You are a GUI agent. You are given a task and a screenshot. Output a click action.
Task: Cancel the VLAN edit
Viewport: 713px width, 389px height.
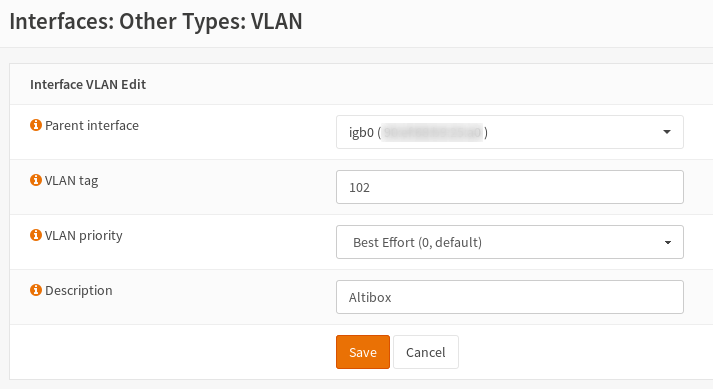point(426,352)
